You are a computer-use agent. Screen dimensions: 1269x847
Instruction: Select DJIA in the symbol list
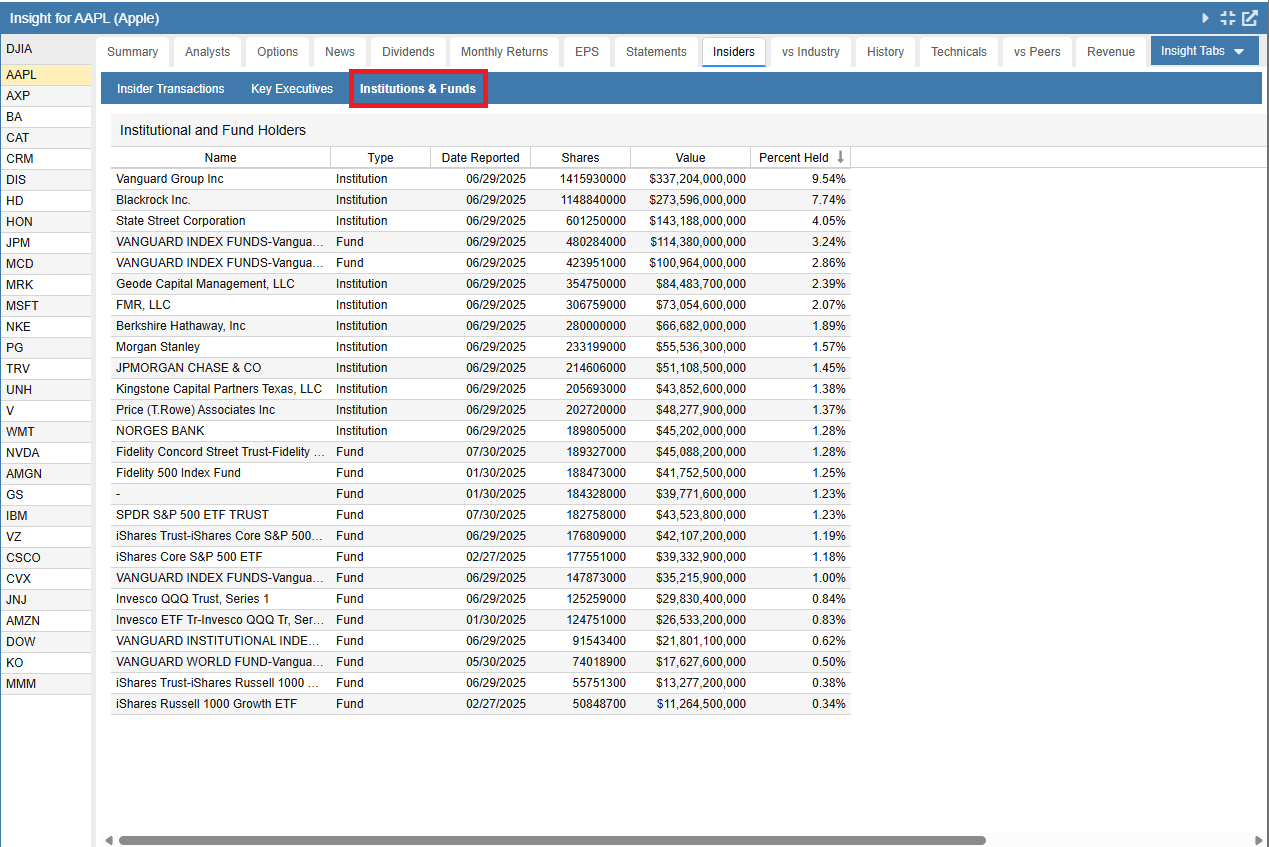point(46,49)
